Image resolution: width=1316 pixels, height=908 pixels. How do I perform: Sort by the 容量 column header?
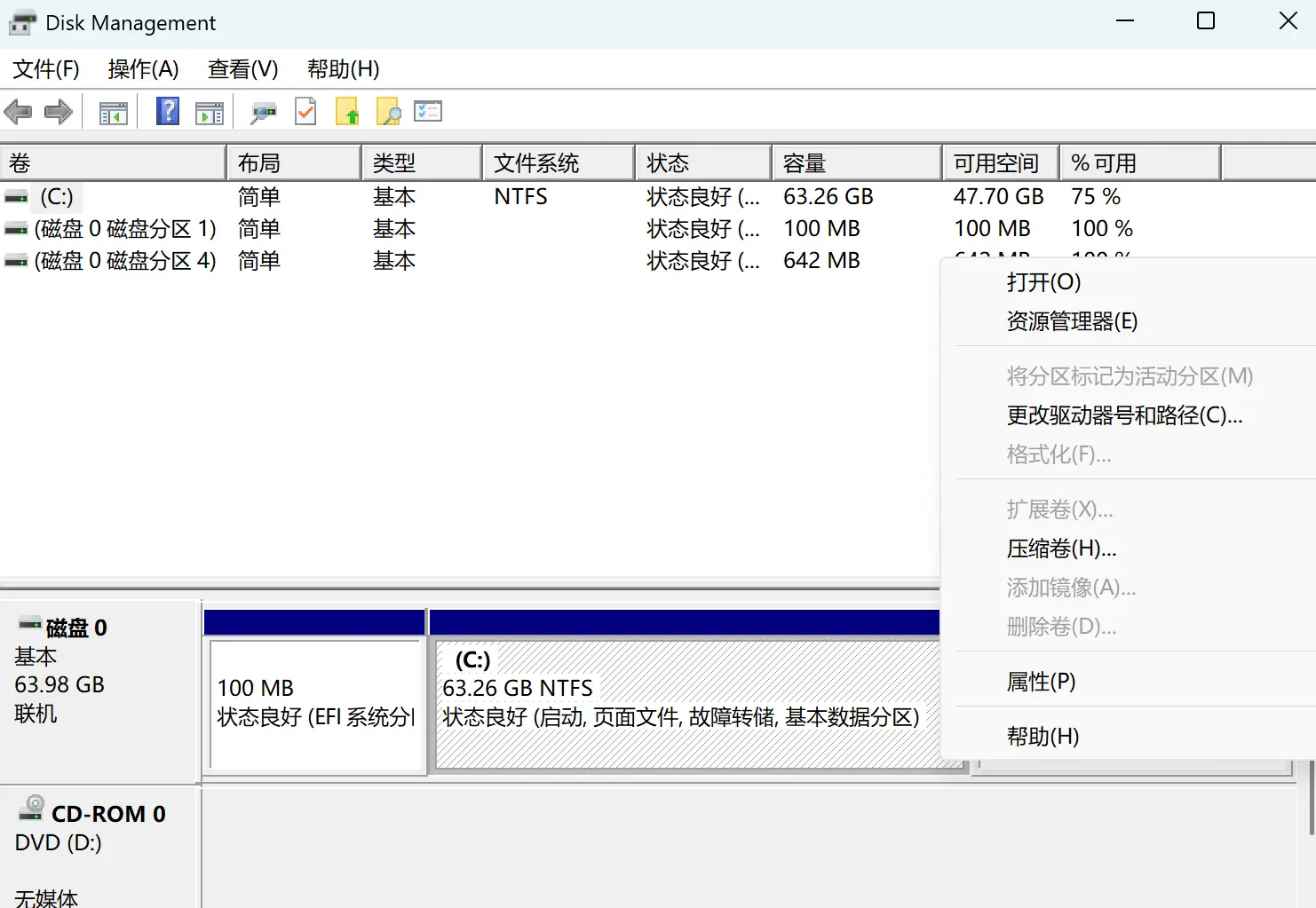[857, 163]
